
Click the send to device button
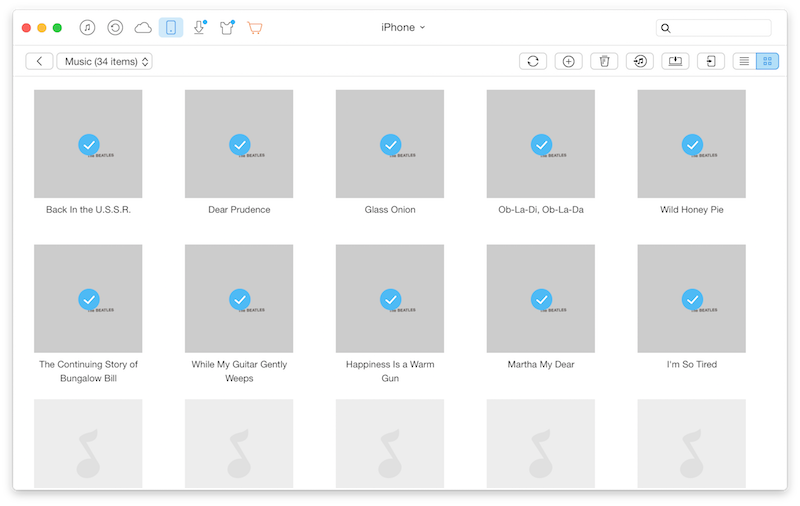[x=711, y=61]
